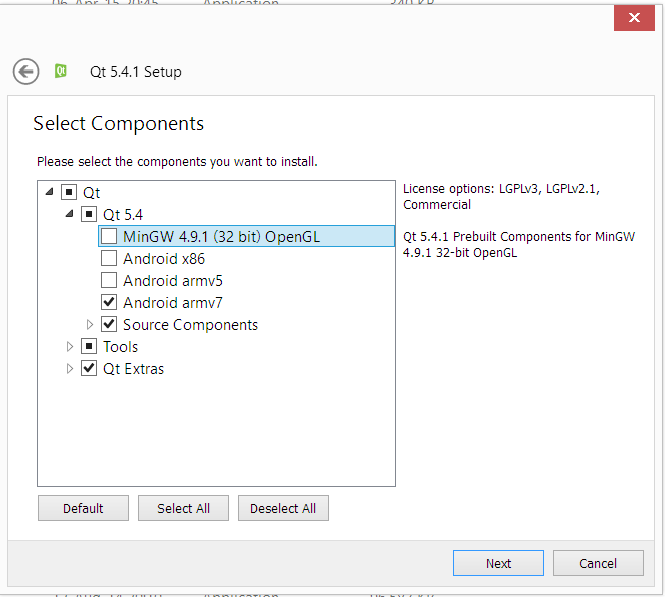Expand the Qt Extras node

[70, 369]
